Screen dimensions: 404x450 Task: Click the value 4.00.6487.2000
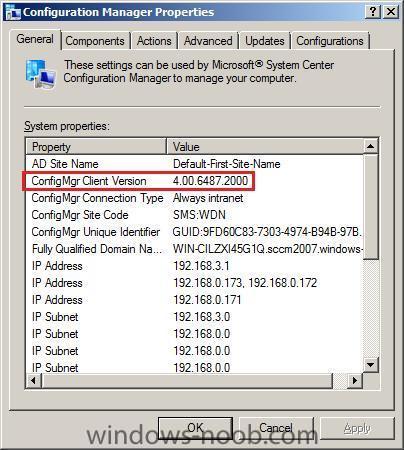click(x=210, y=181)
